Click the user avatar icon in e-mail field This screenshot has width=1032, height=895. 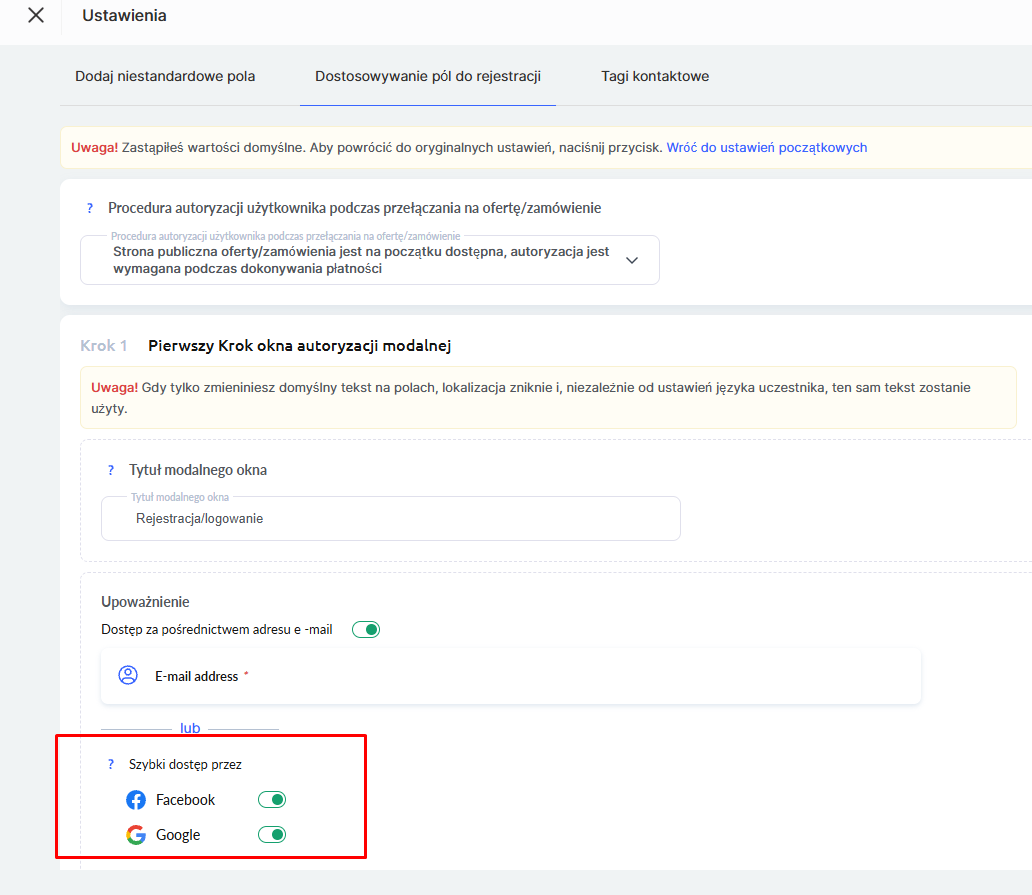128,676
